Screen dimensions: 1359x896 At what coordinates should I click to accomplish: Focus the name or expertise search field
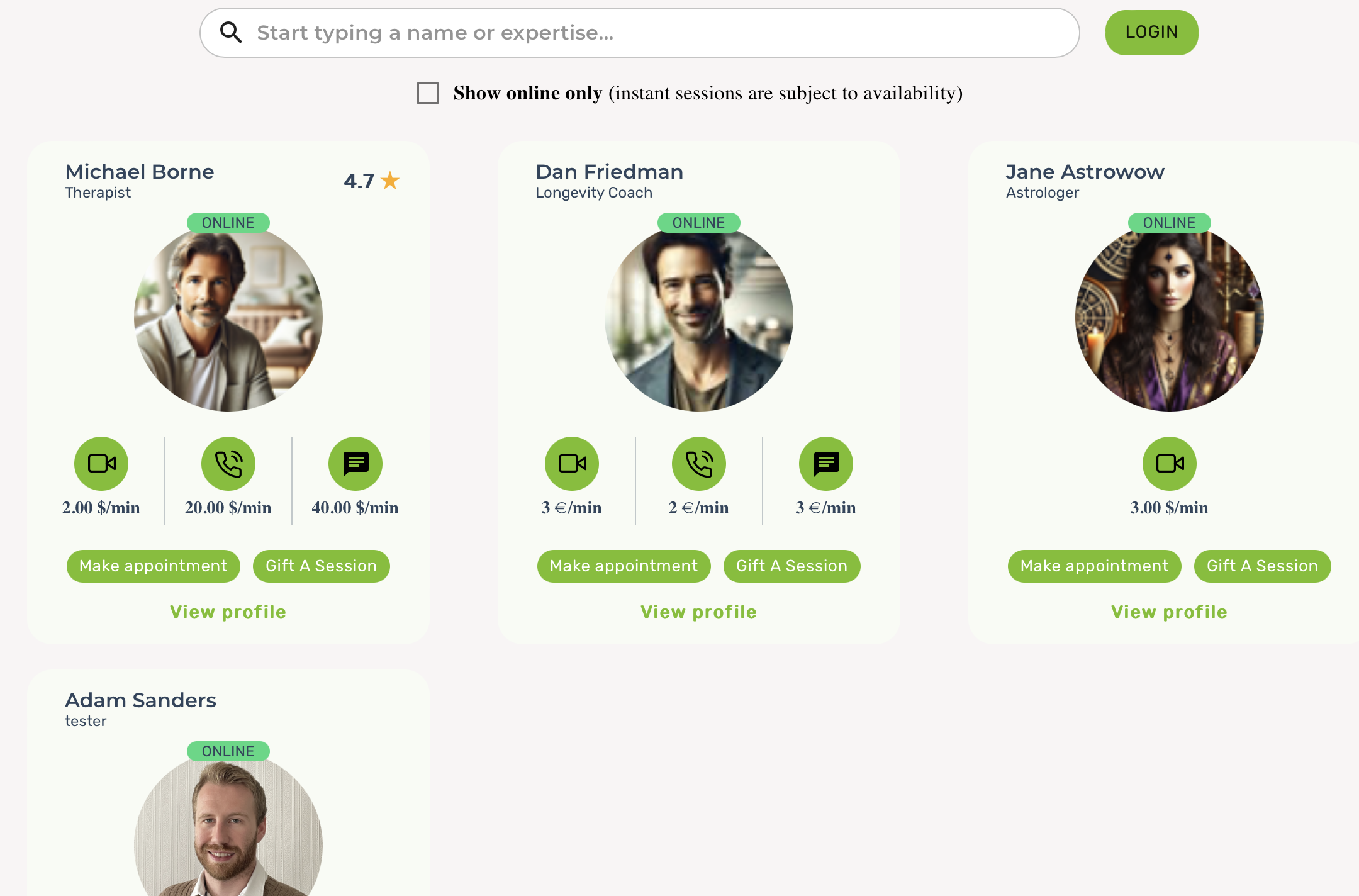tap(661, 33)
